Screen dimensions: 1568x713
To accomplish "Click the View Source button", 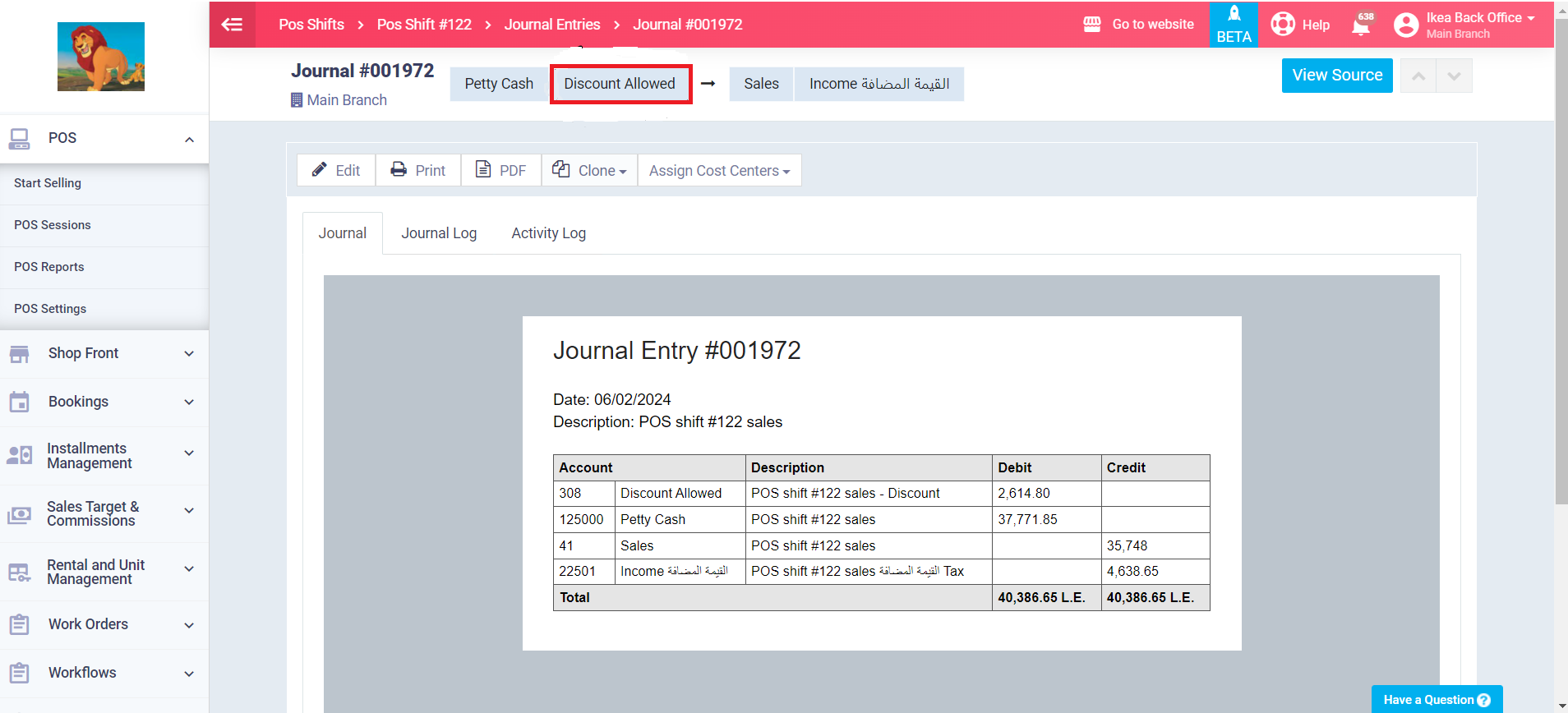I will [1336, 76].
